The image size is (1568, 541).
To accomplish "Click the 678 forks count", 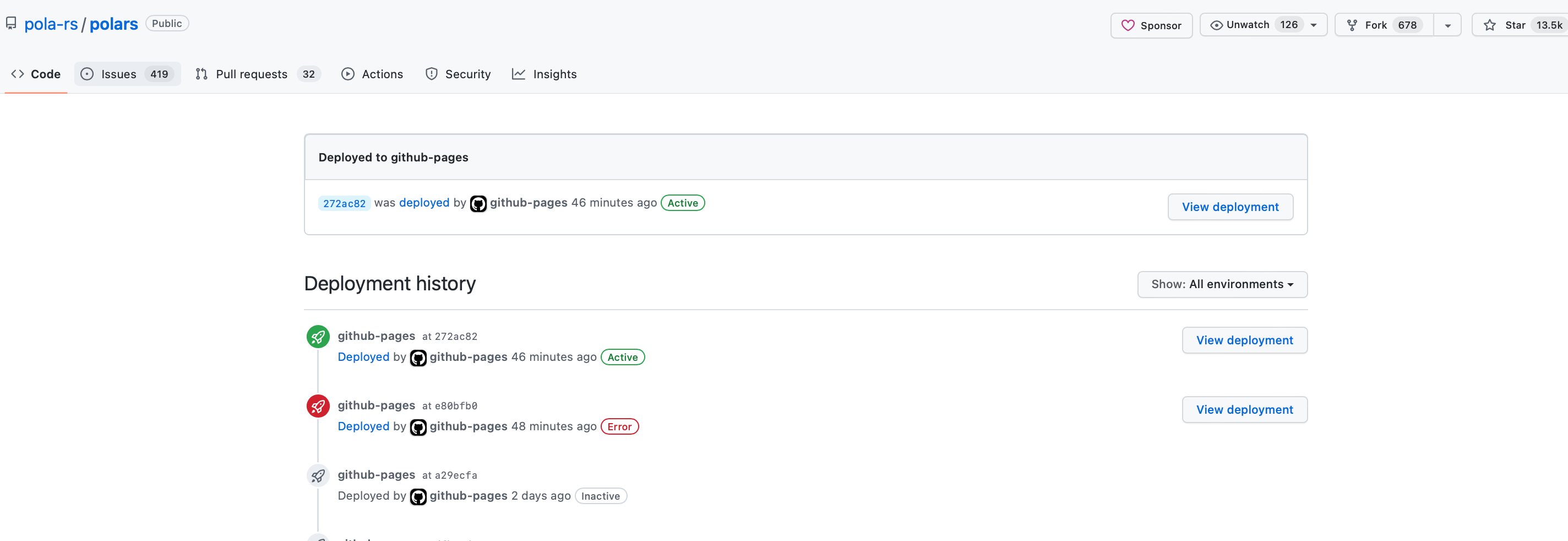I will (x=1407, y=25).
